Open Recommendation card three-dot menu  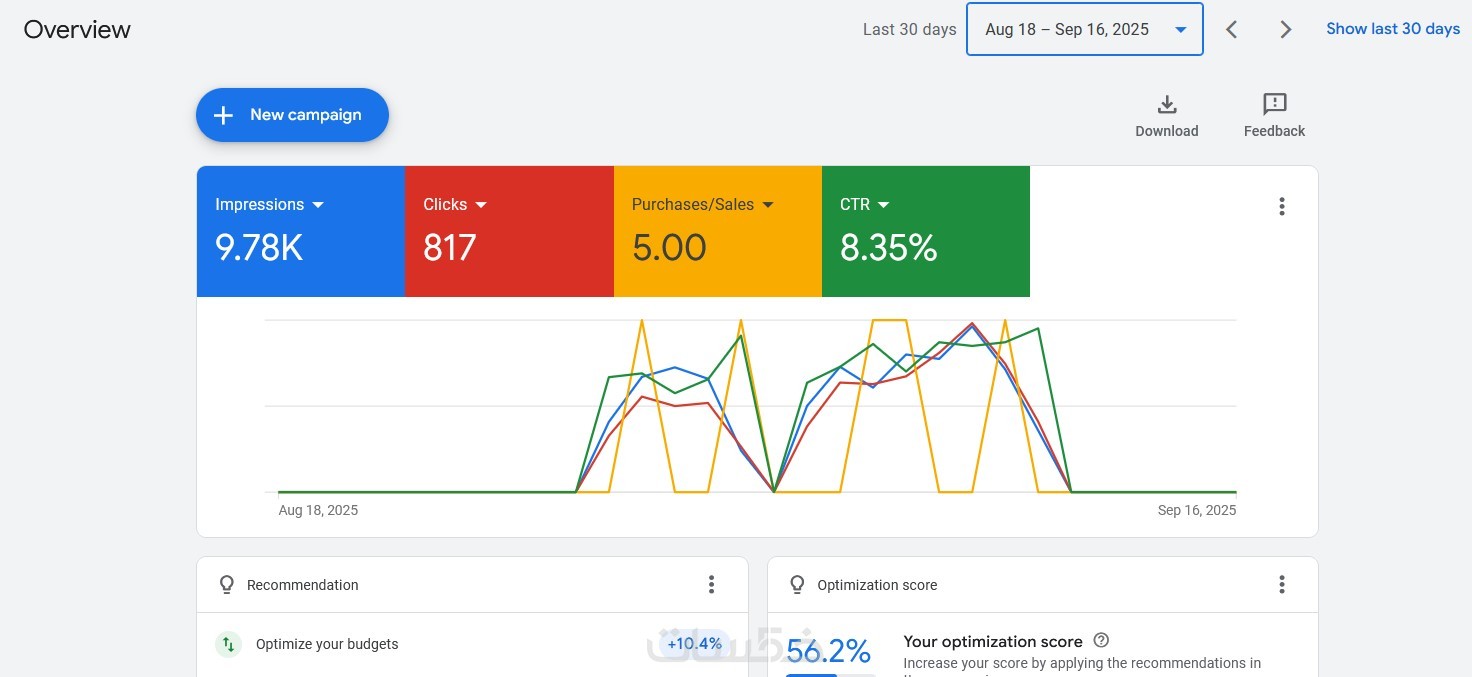711,585
